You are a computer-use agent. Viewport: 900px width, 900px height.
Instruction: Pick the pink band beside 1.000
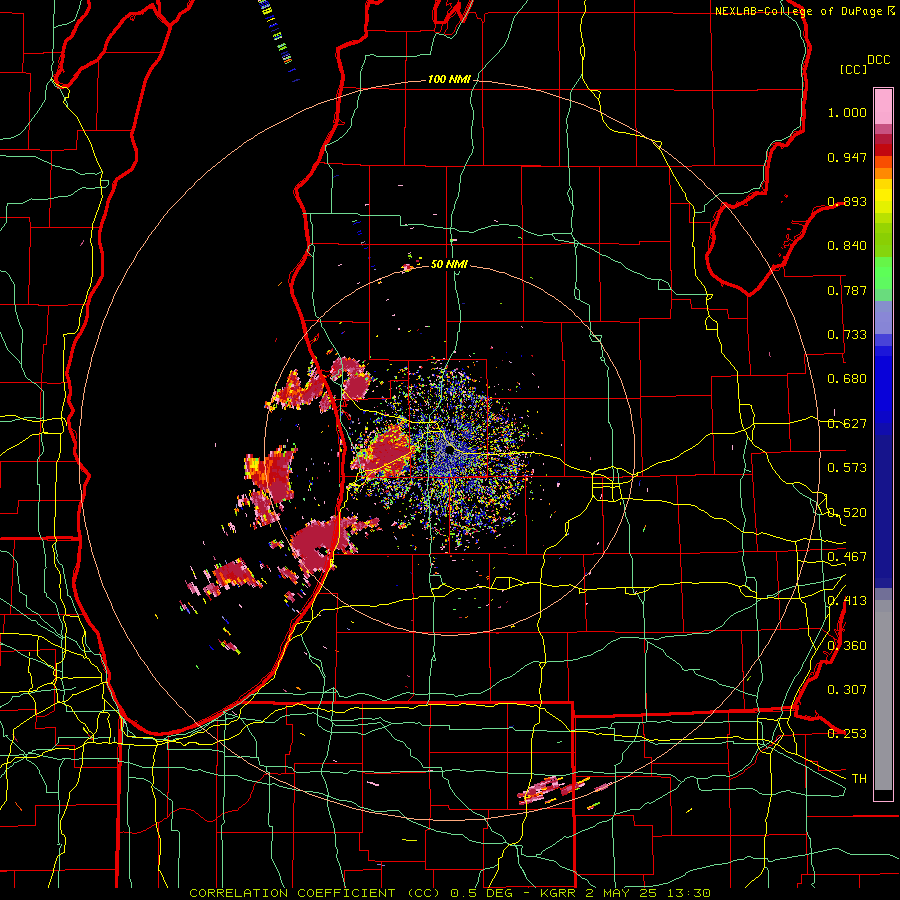883,107
